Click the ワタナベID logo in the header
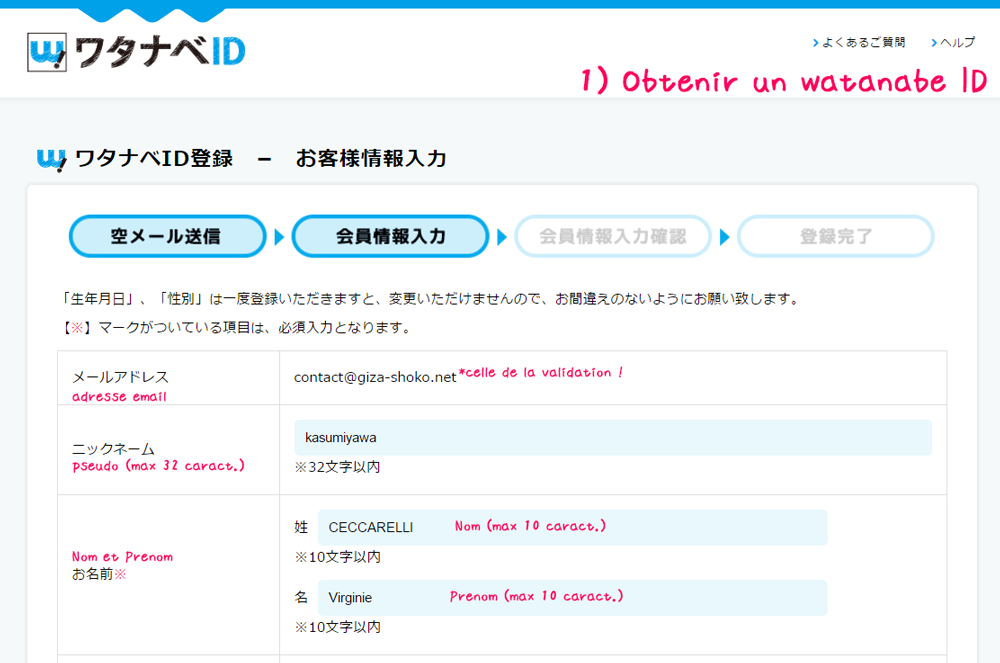The width and height of the screenshot is (1000, 663). tap(136, 52)
